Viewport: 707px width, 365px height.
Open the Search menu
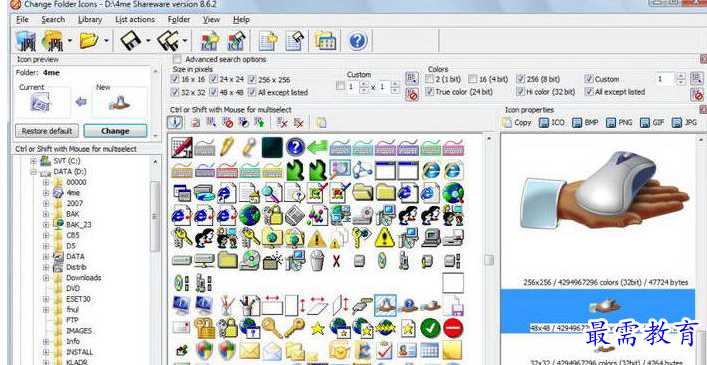53,20
